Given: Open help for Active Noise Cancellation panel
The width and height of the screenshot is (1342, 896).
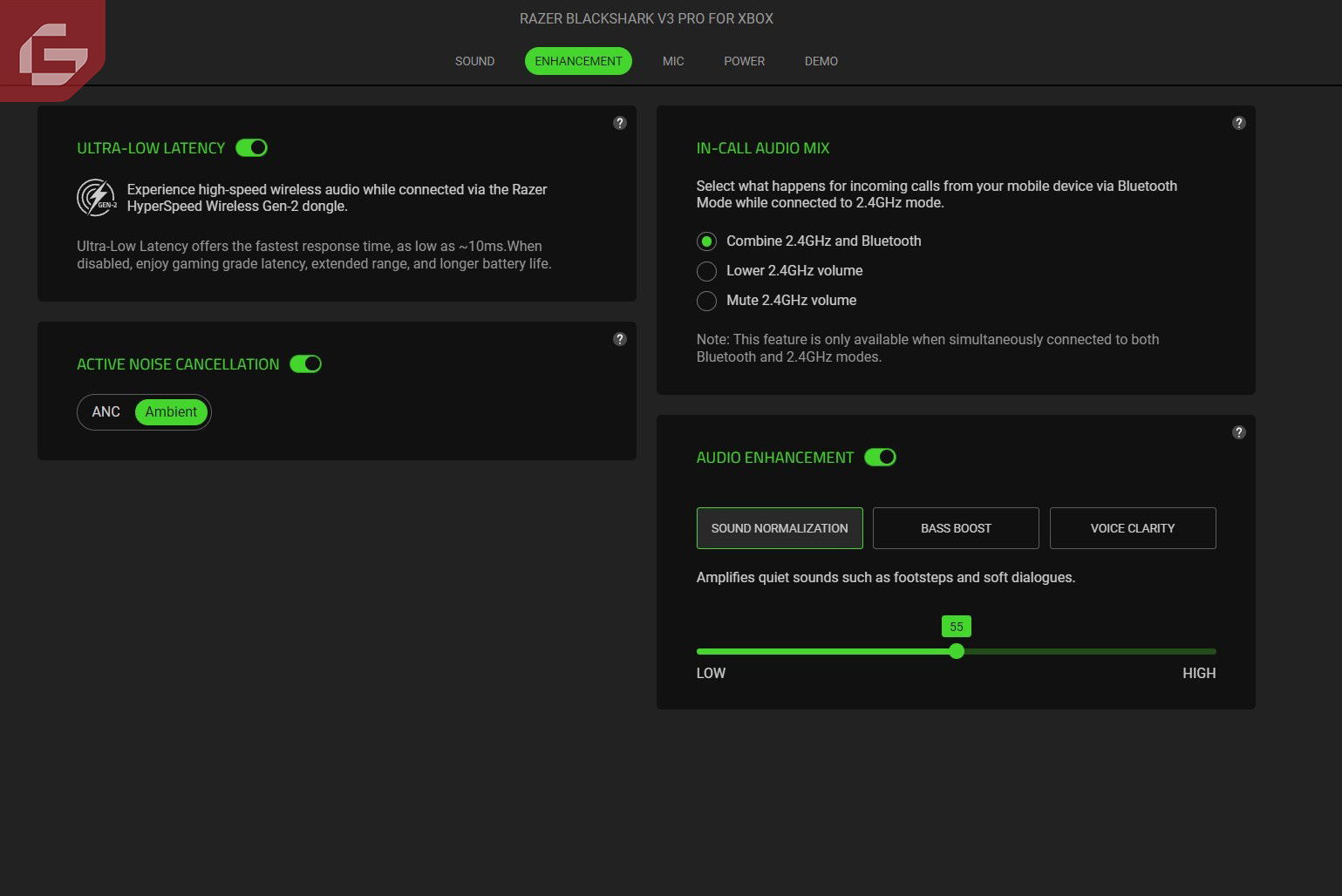Looking at the screenshot, I should point(620,339).
